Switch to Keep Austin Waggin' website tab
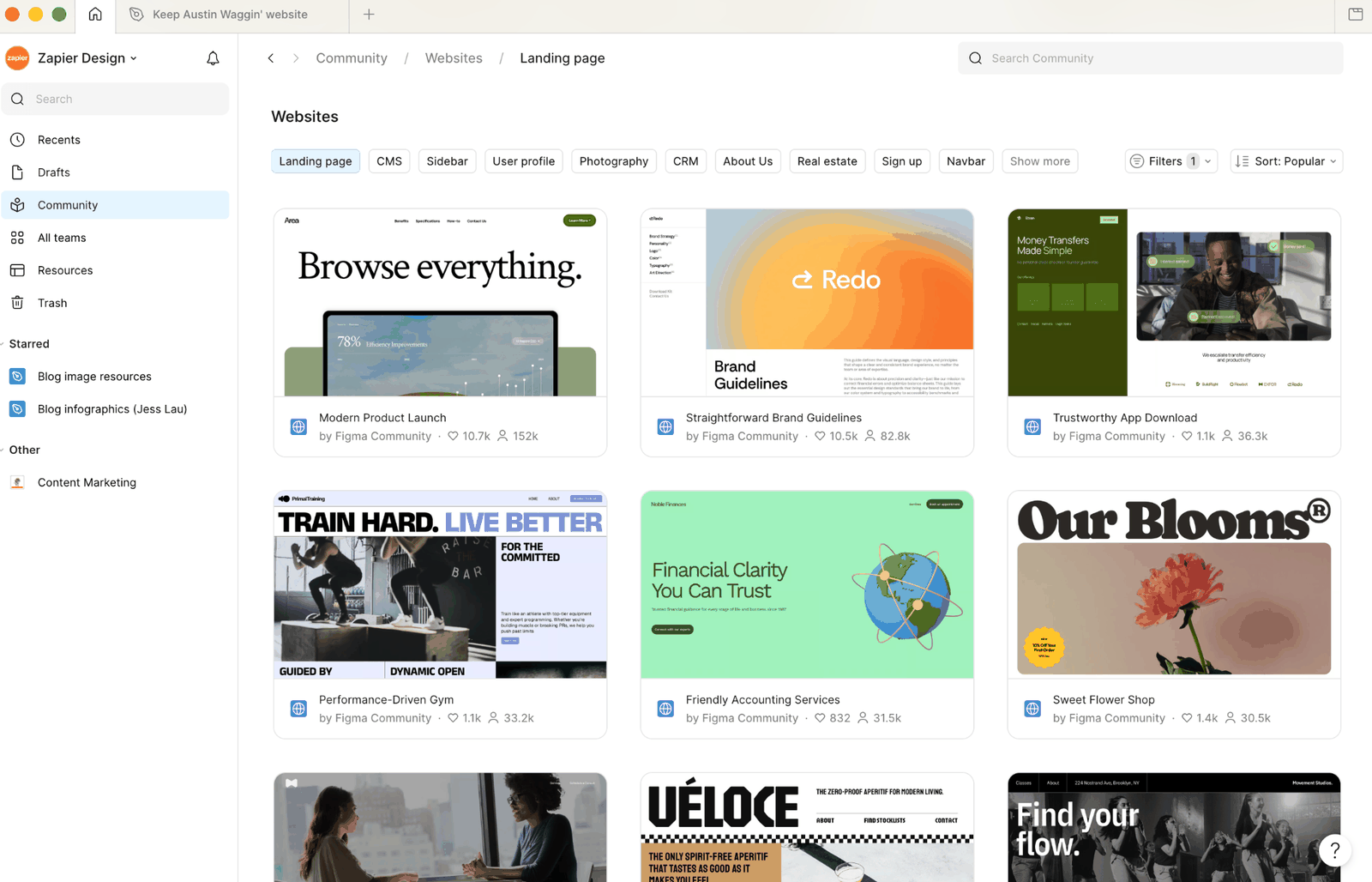 click(232, 15)
